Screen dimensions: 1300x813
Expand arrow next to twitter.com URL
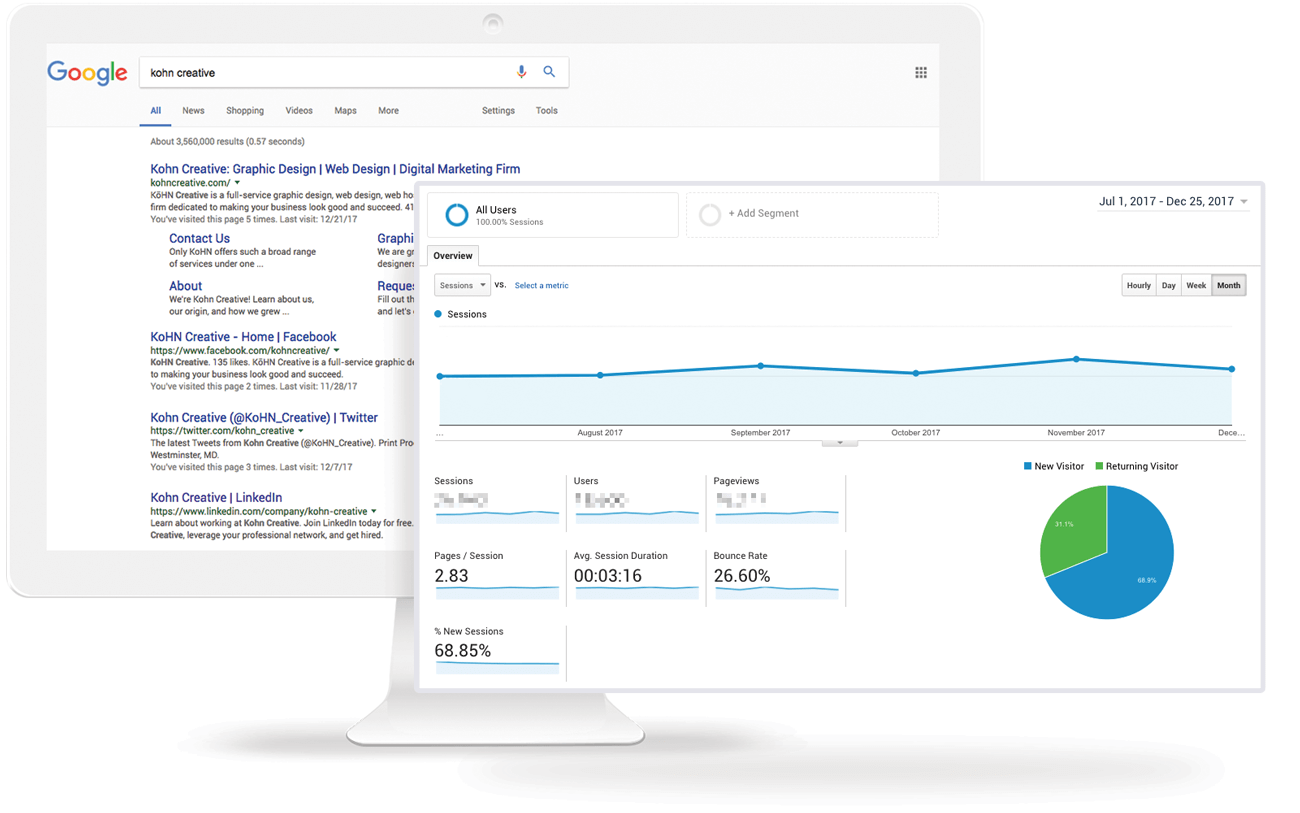[x=301, y=431]
